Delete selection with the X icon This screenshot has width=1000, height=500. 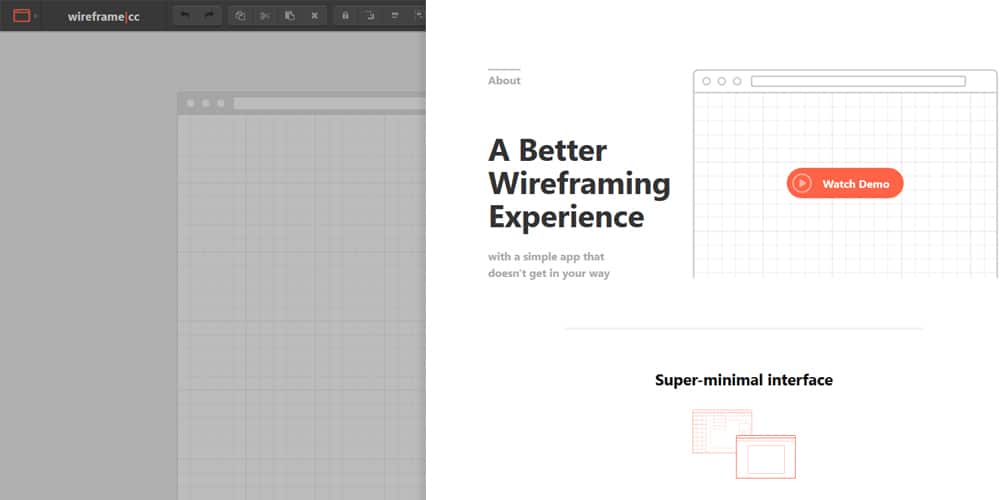(x=314, y=15)
